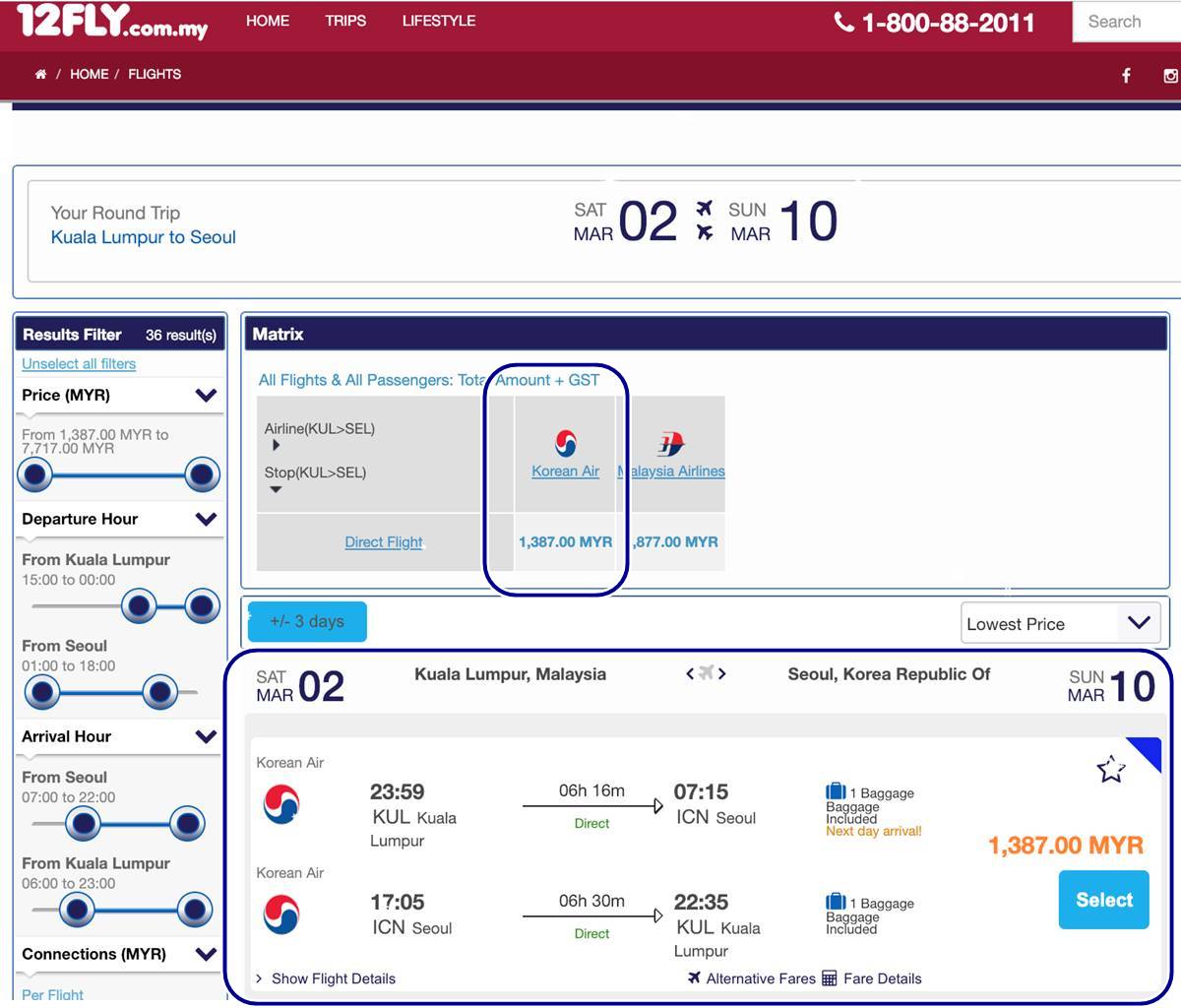Open HOME breadcrumb link

coord(90,74)
